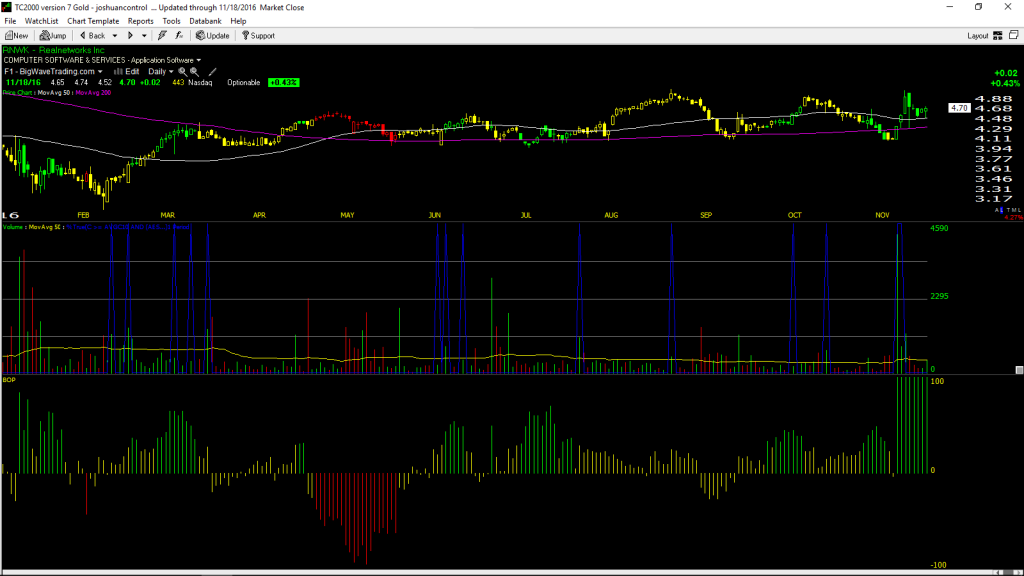1024x576 pixels.
Task: Expand the forward history dropdown arrow
Action: click(x=144, y=36)
